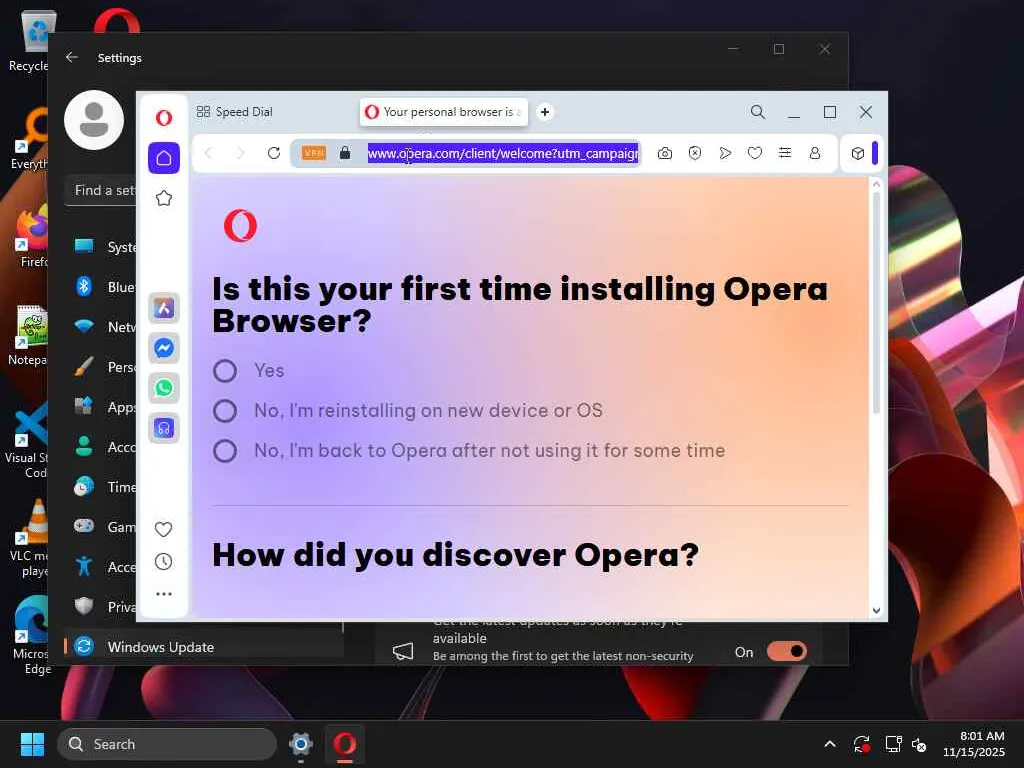Click the muted volume tray icon
The image size is (1024, 768).
click(919, 744)
